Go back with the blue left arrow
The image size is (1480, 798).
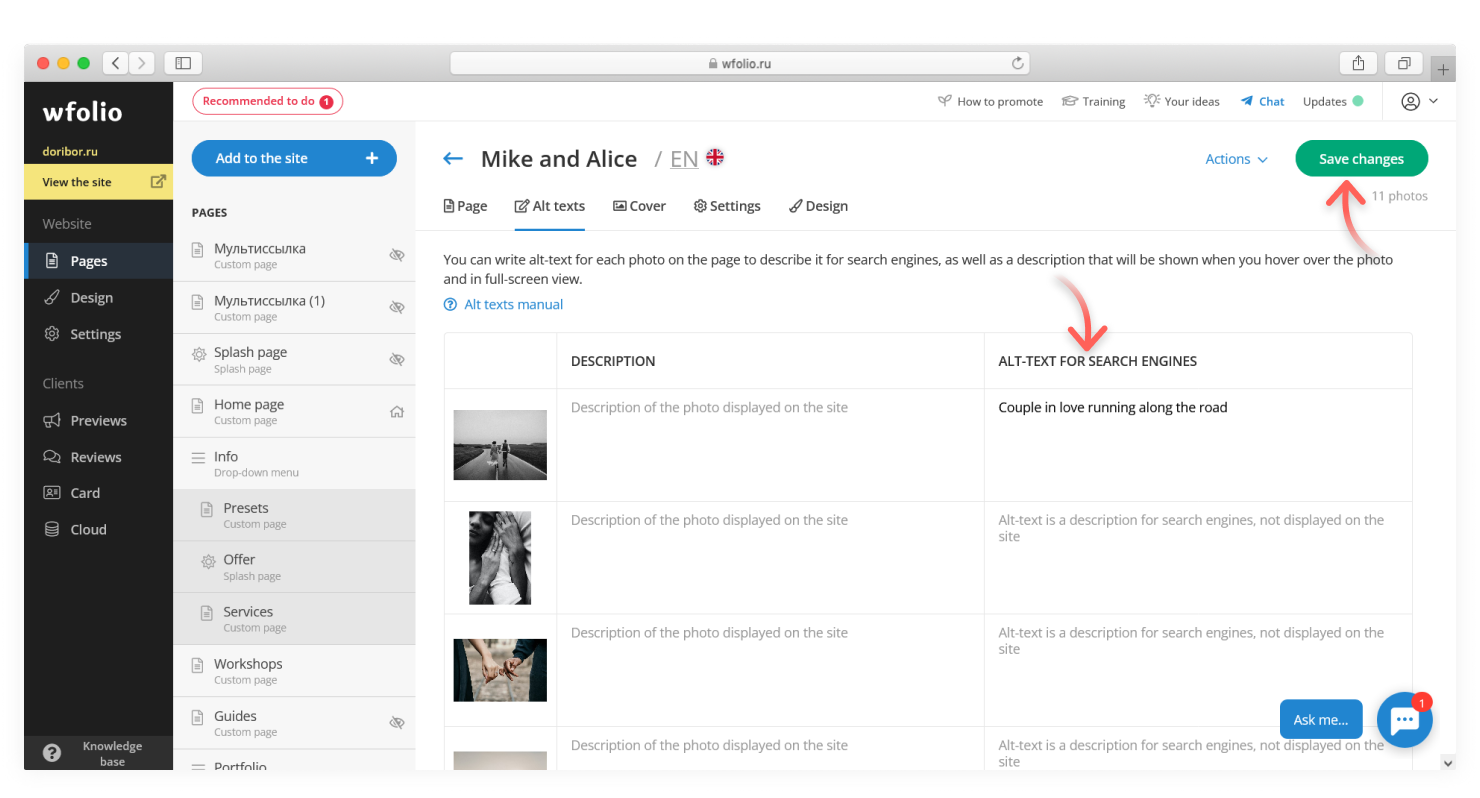[453, 158]
